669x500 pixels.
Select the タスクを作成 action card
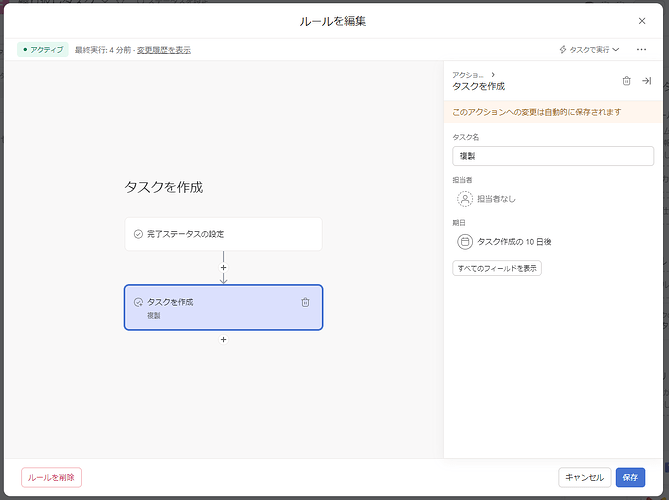pyautogui.click(x=224, y=307)
